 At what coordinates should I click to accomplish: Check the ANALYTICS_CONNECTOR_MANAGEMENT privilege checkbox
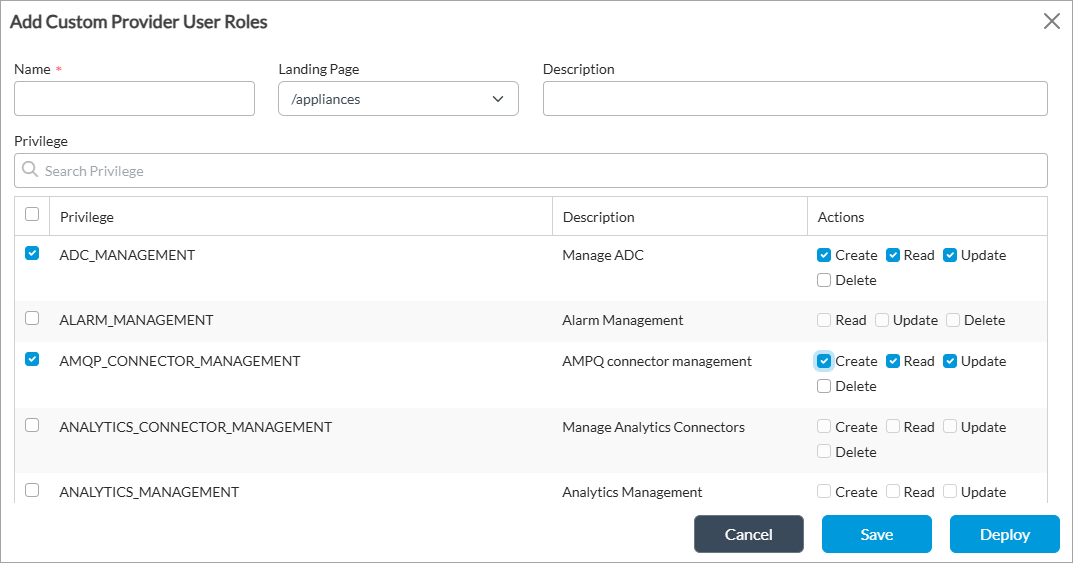32,425
